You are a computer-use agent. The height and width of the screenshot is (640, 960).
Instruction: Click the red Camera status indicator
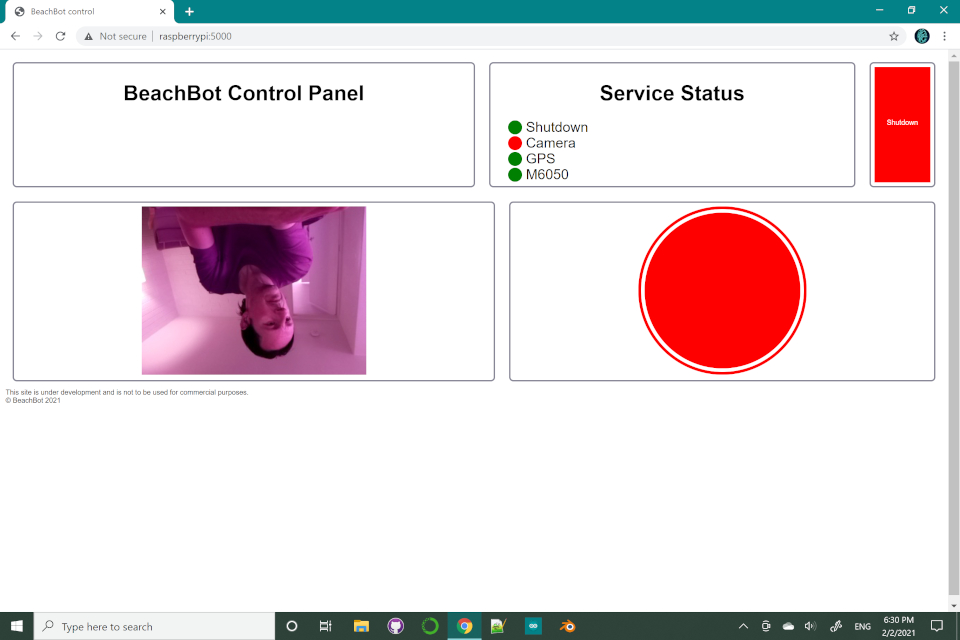pyautogui.click(x=515, y=143)
